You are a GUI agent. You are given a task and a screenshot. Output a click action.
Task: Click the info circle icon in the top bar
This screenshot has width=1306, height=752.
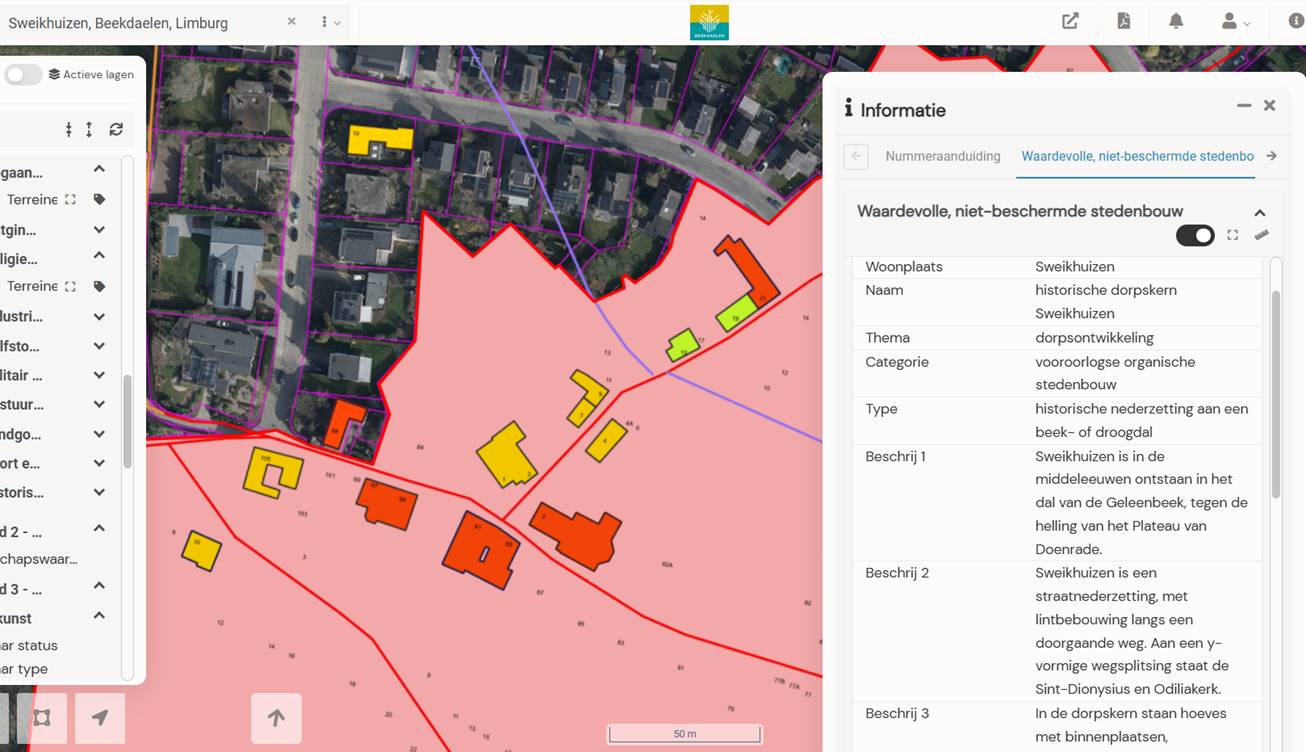click(x=1296, y=21)
